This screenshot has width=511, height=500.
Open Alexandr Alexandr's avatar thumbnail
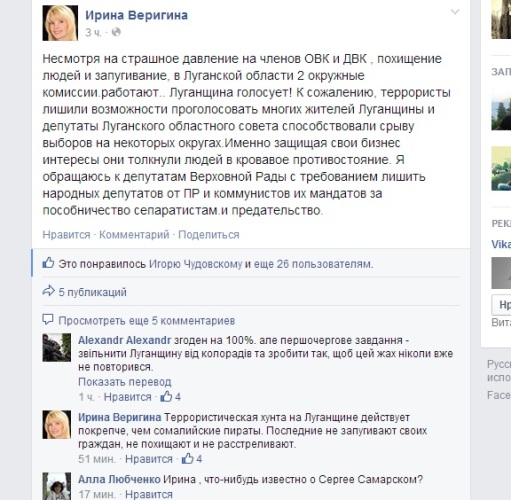[57, 347]
